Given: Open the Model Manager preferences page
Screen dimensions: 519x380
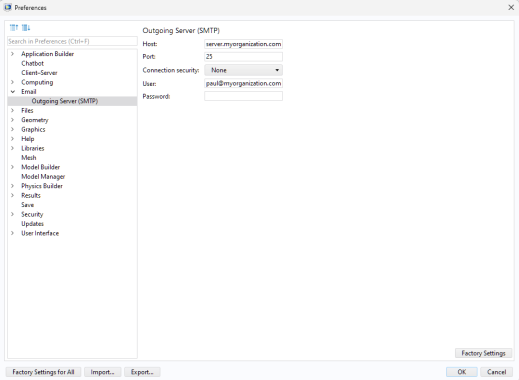Looking at the screenshot, I should pos(43,177).
